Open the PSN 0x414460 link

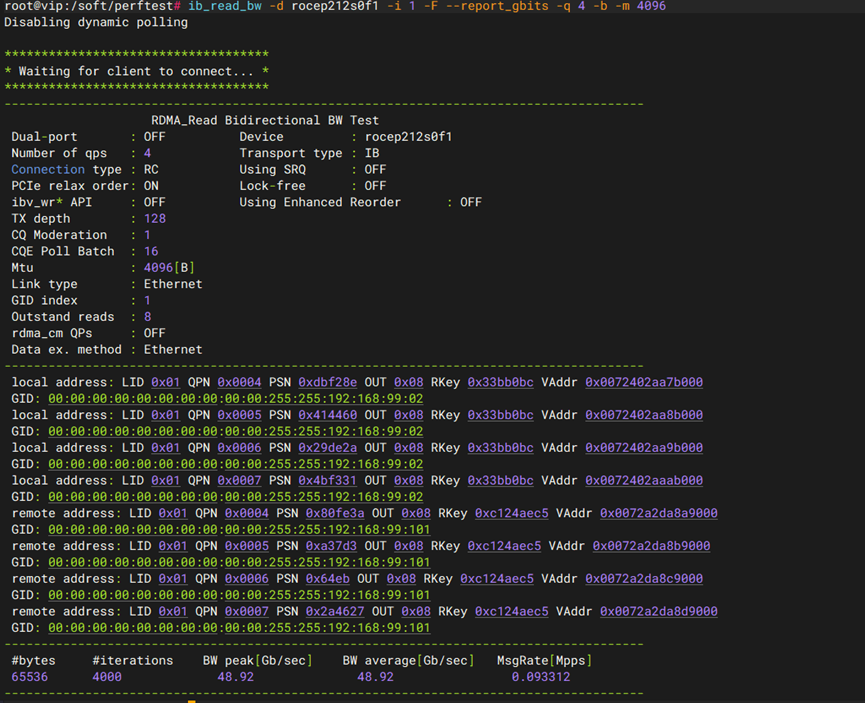tap(327, 415)
